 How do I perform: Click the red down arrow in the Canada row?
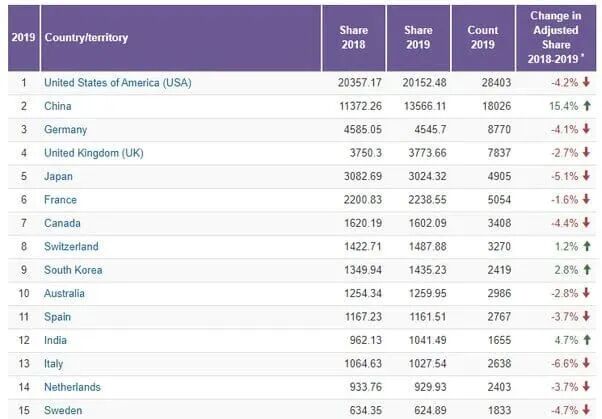point(586,222)
